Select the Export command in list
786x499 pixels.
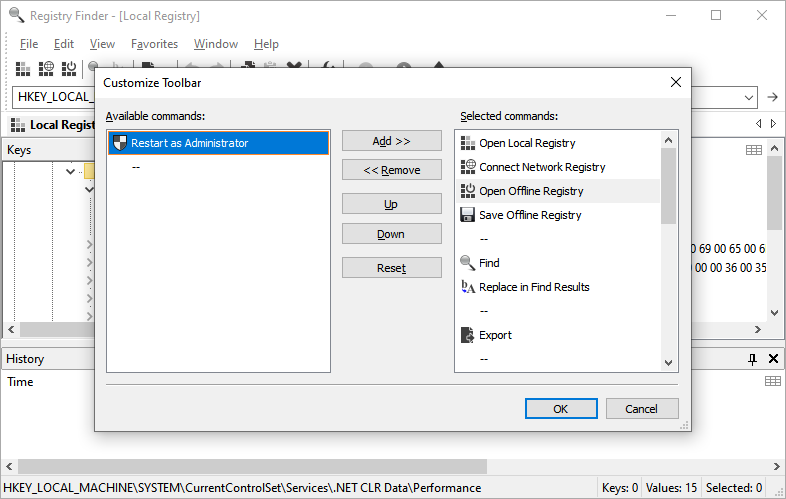(x=558, y=335)
